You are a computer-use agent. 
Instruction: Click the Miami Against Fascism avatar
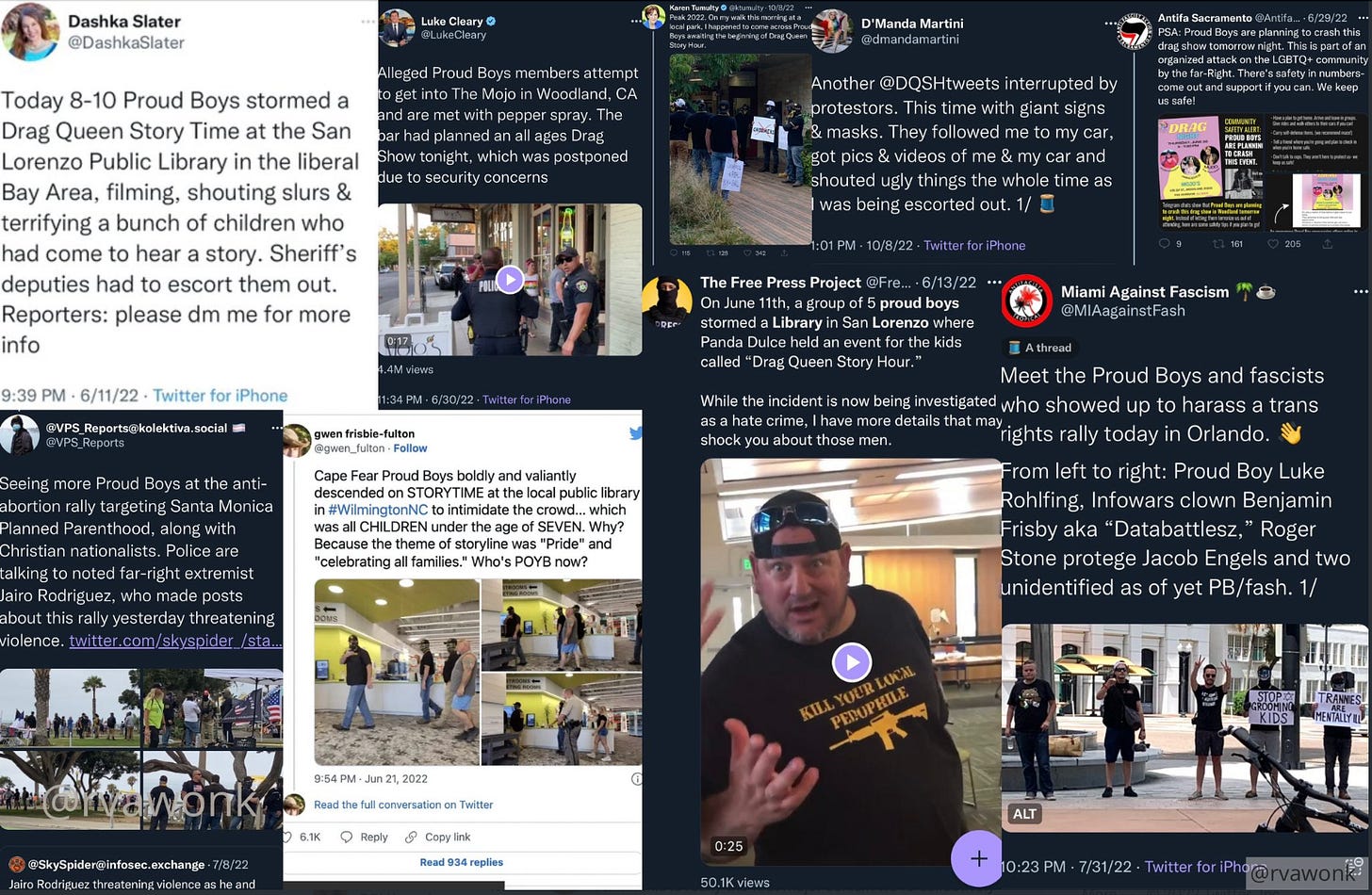pos(1027,301)
